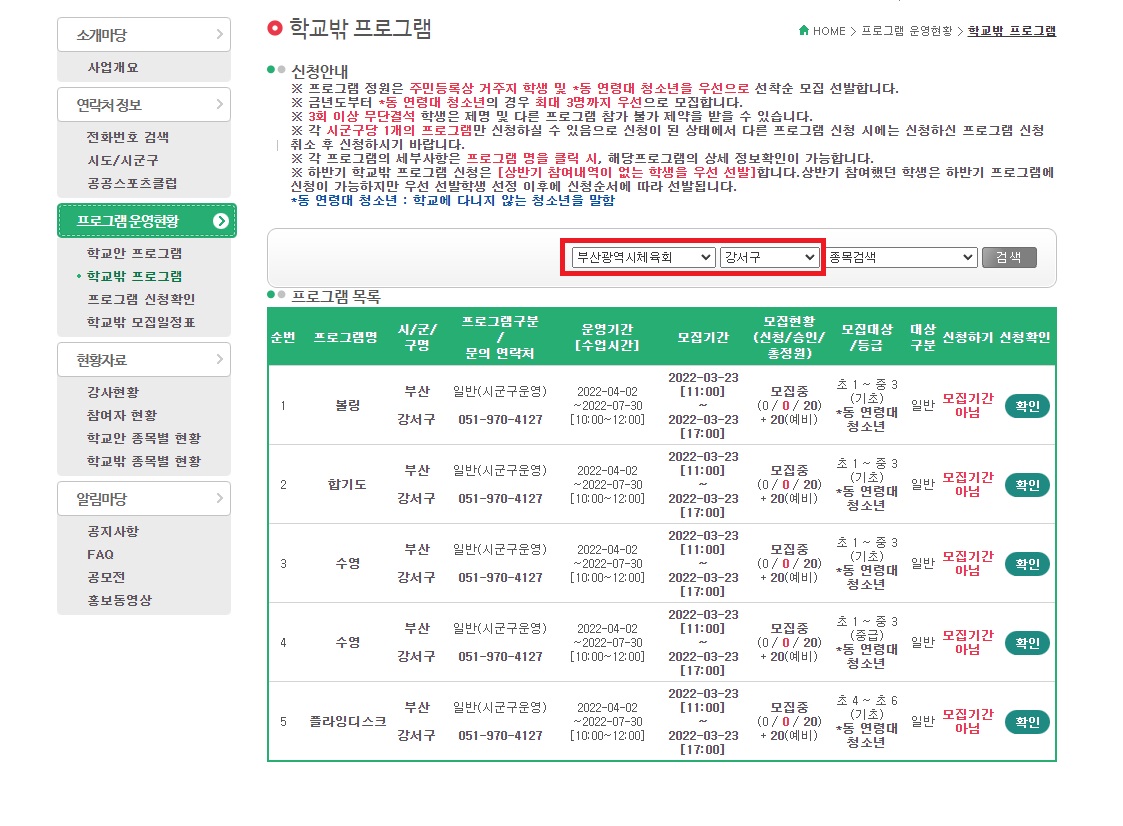
Task: Open the 프로그램 신청확인 sidebar item
Action: pos(141,299)
